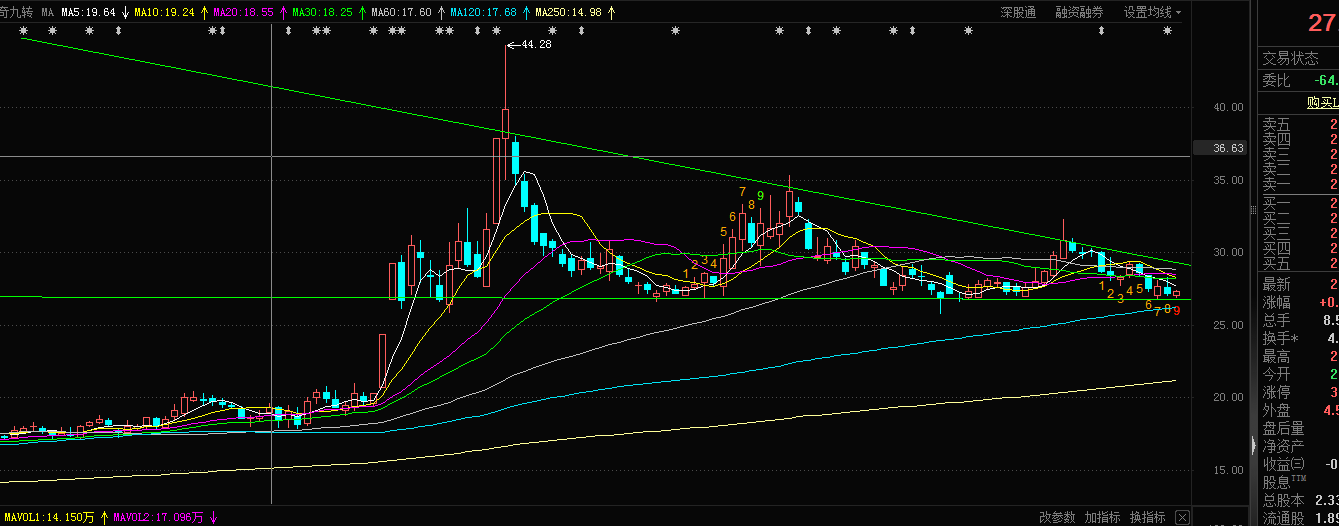Click the 深股通 link
Screen dimensions: 1339x526
(x=1018, y=13)
